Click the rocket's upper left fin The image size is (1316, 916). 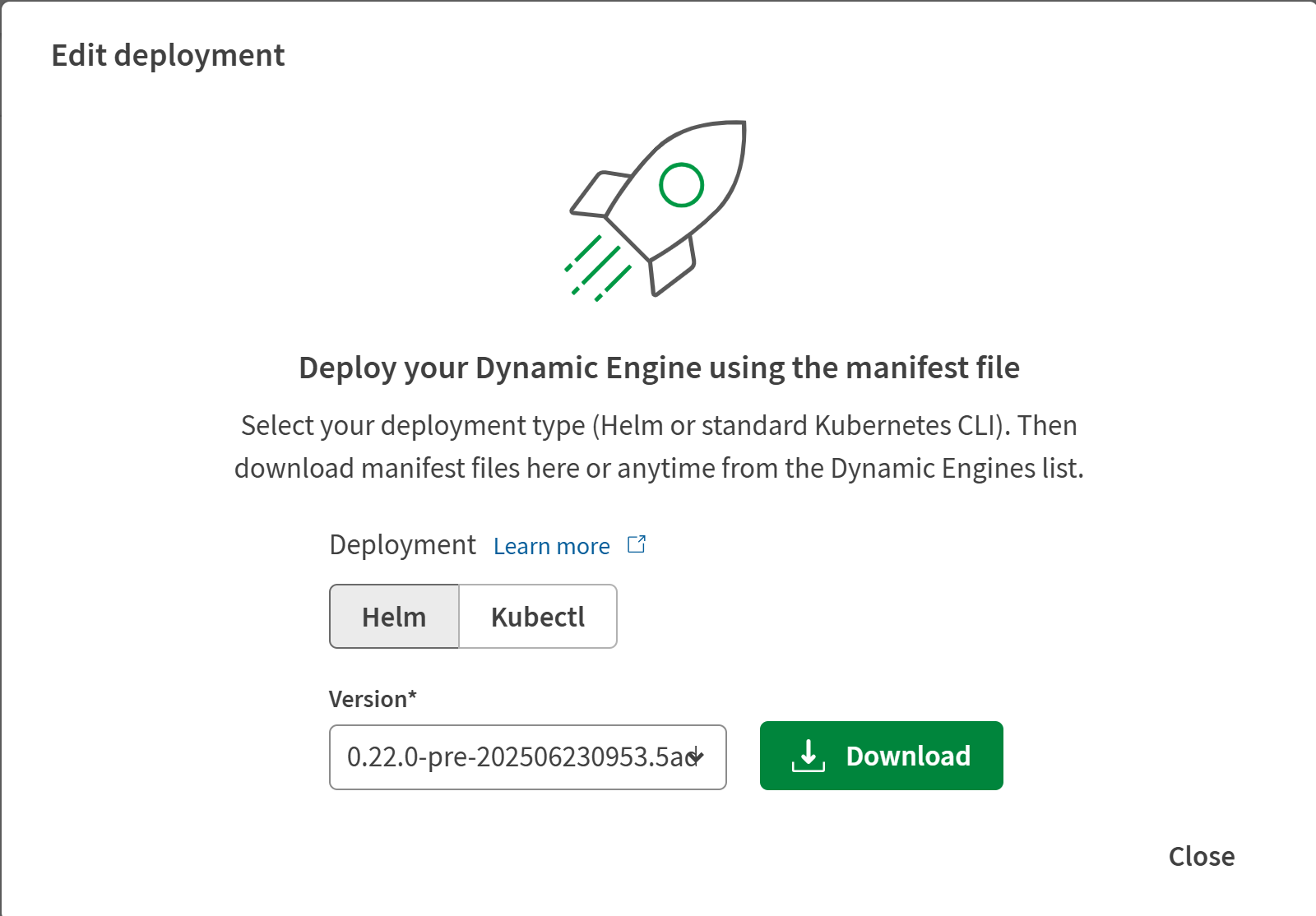tap(600, 194)
